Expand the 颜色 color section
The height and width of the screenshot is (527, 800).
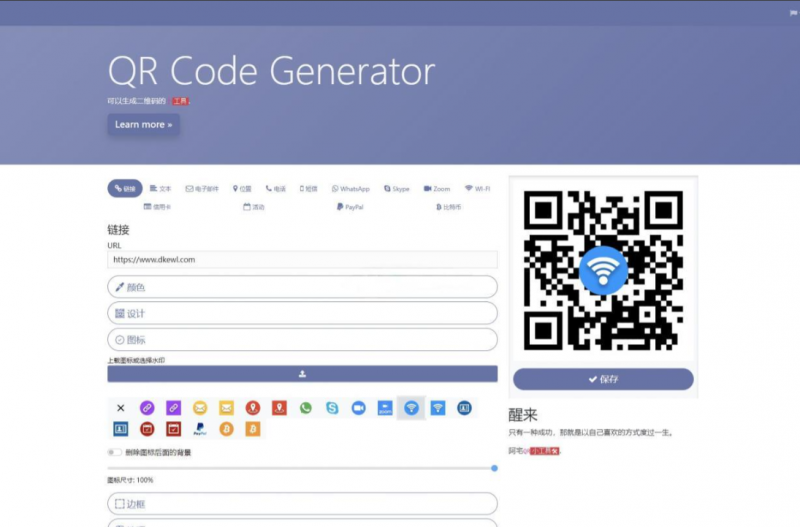[302, 287]
